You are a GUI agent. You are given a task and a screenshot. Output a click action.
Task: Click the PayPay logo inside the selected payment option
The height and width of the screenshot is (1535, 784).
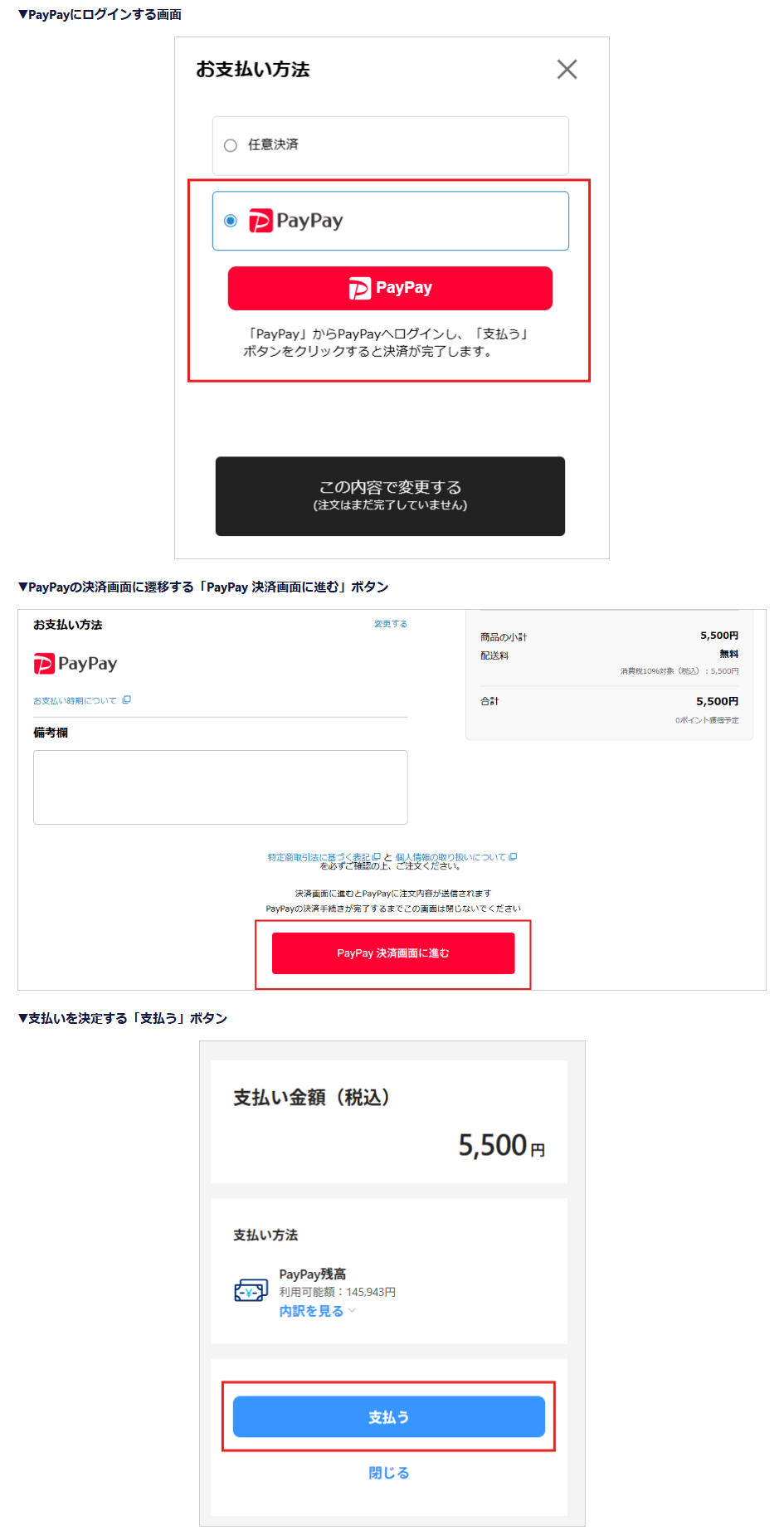296,221
